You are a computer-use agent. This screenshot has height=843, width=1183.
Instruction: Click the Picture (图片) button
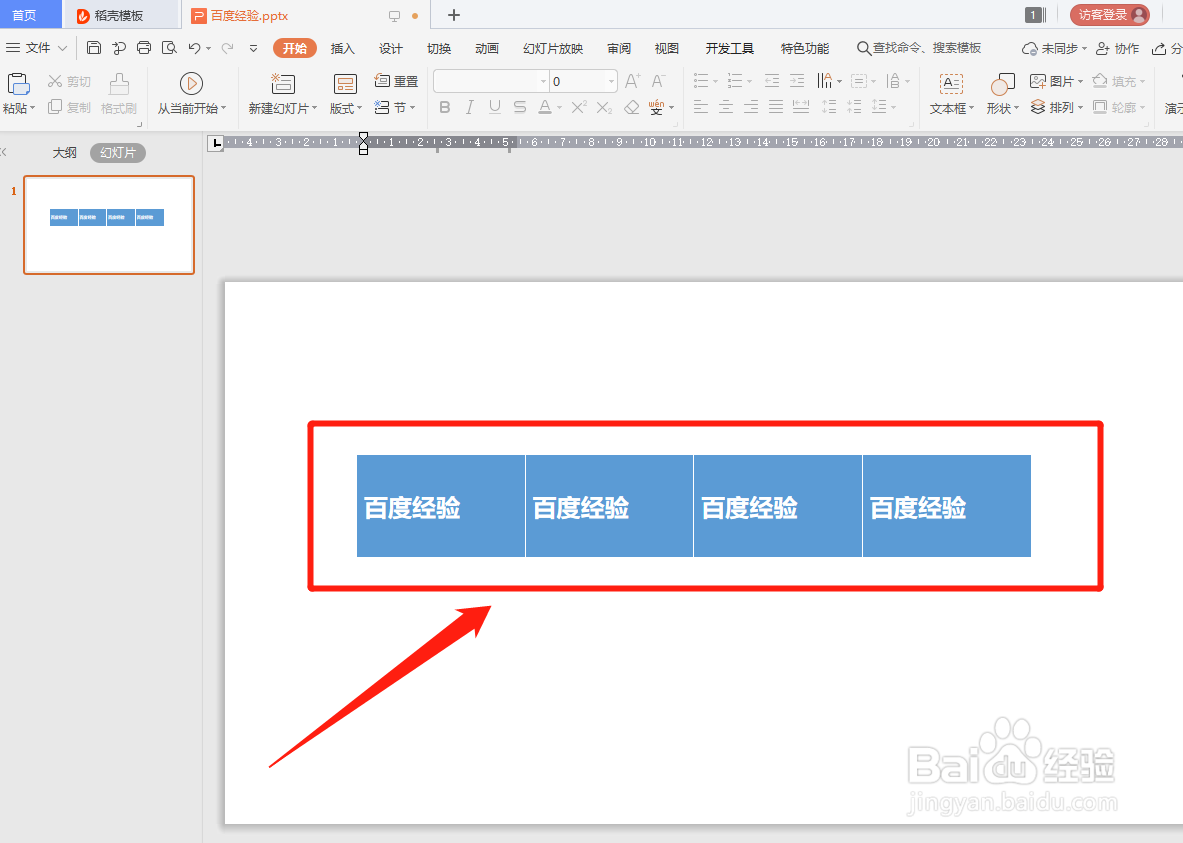pyautogui.click(x=1055, y=81)
